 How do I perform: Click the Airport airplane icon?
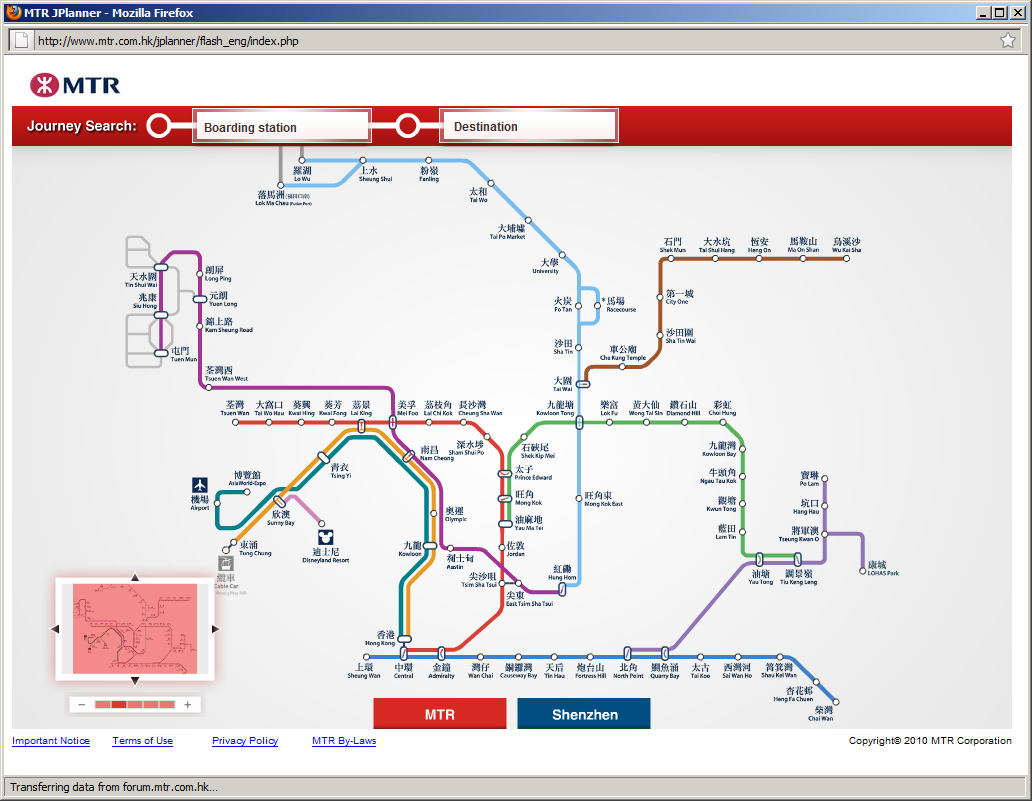(x=200, y=485)
